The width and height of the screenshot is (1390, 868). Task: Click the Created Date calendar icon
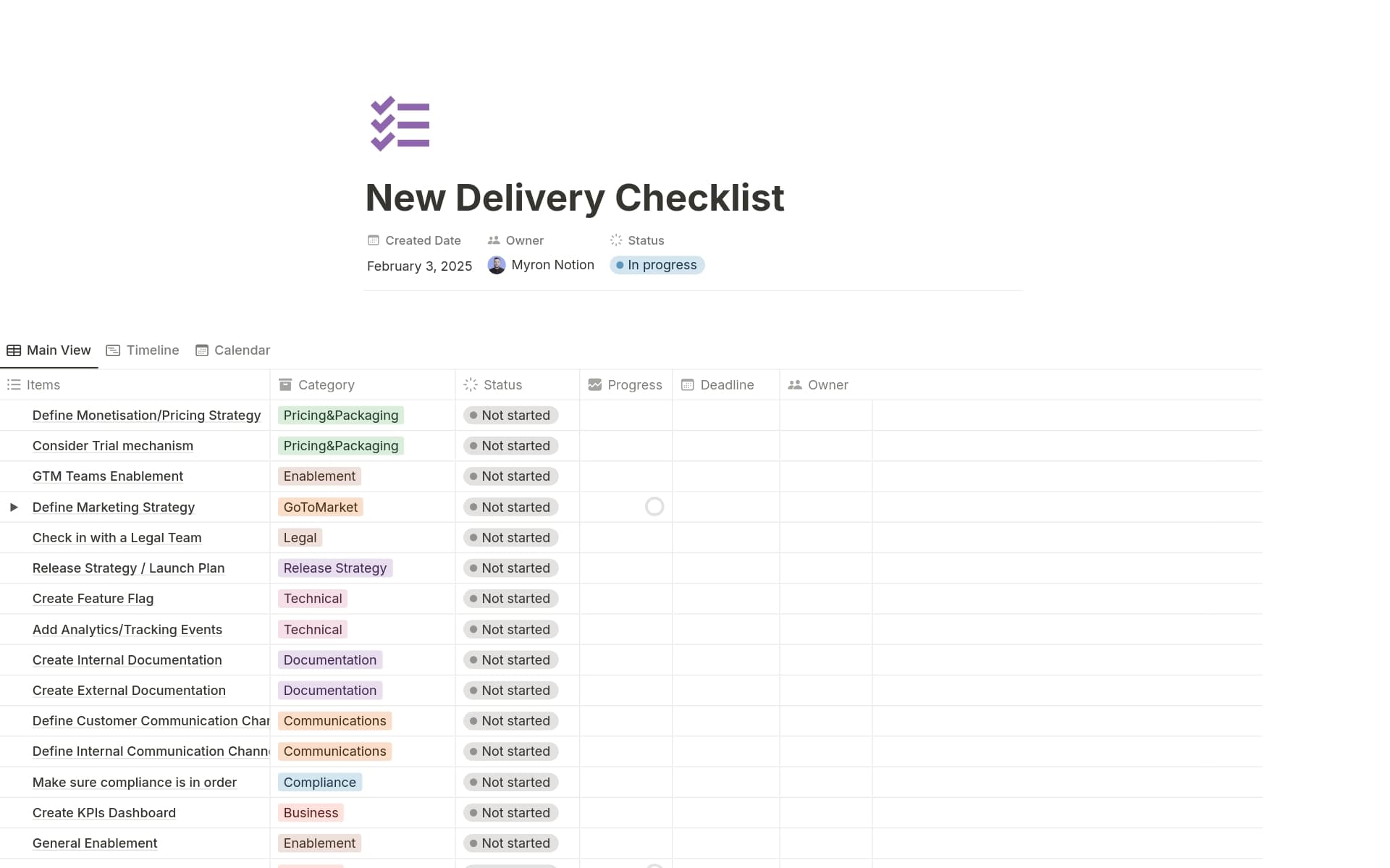(374, 240)
